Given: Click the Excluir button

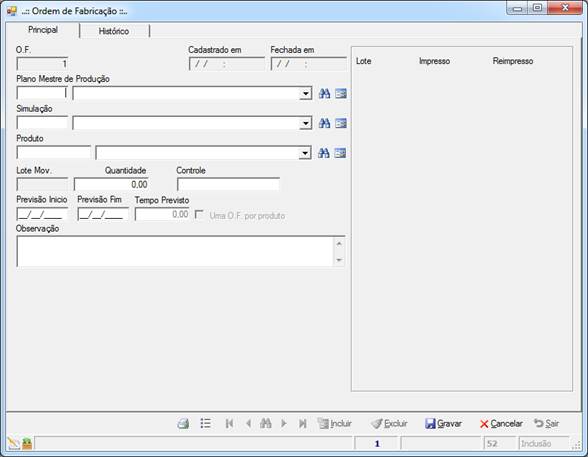Looking at the screenshot, I should pyautogui.click(x=389, y=424).
